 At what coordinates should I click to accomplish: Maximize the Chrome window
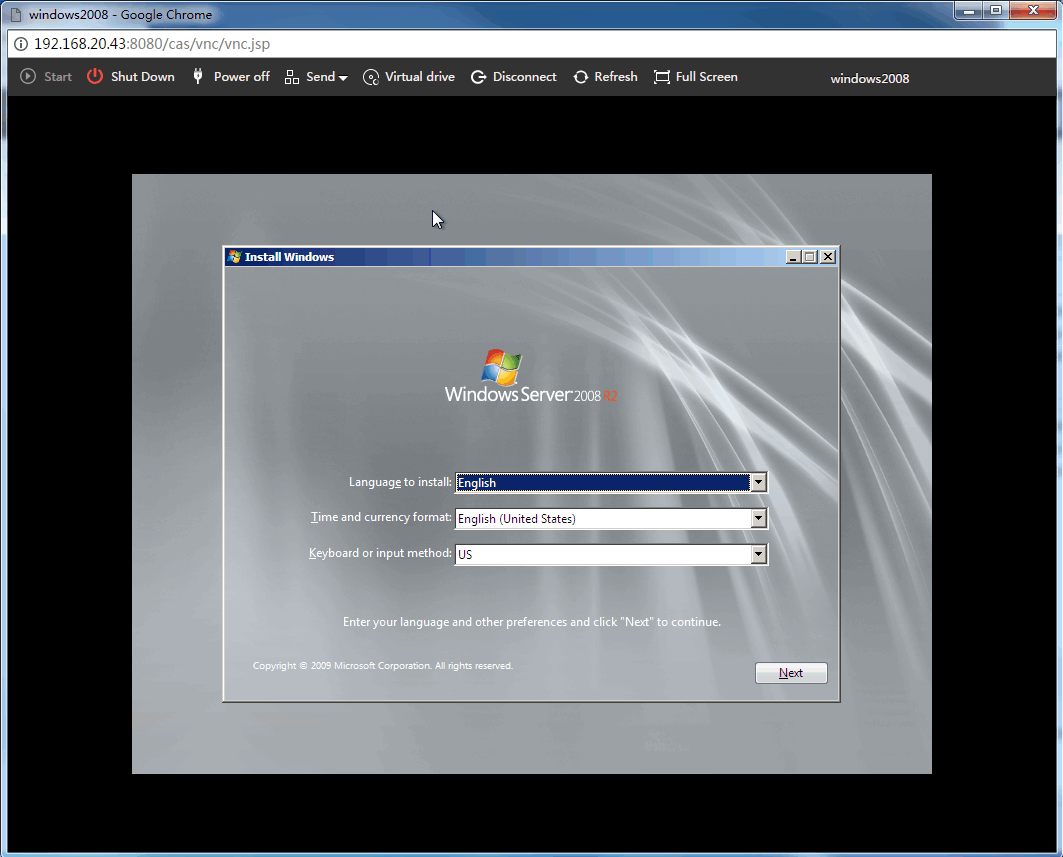coord(996,10)
